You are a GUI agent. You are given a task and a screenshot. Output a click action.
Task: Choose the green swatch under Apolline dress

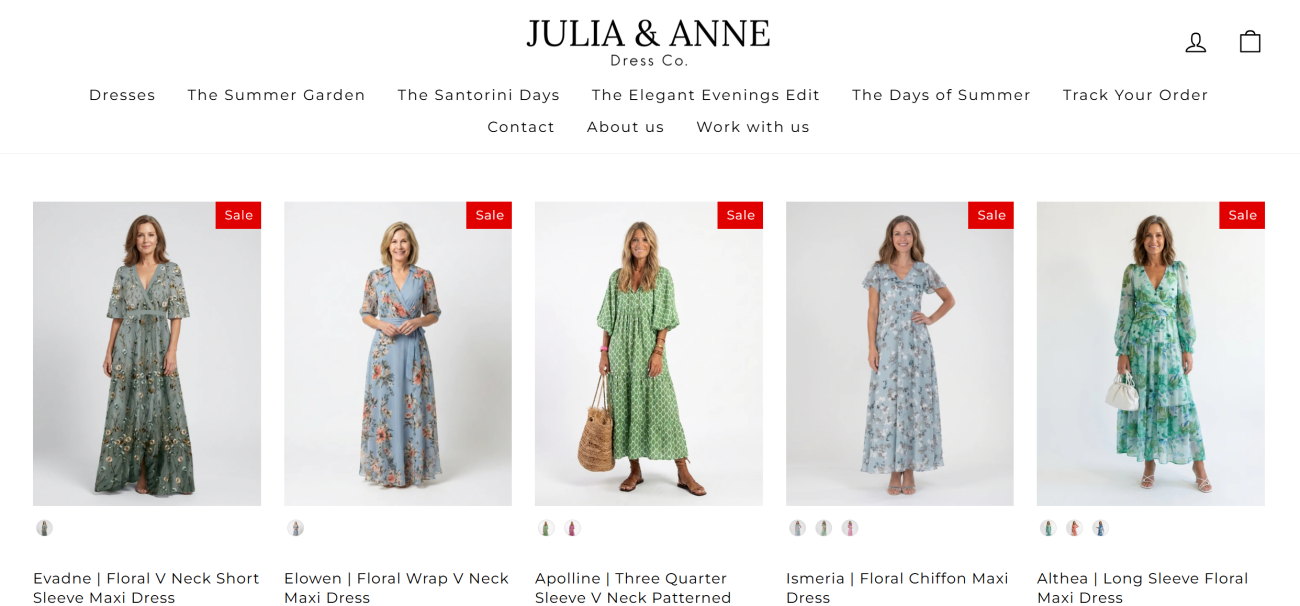546,528
